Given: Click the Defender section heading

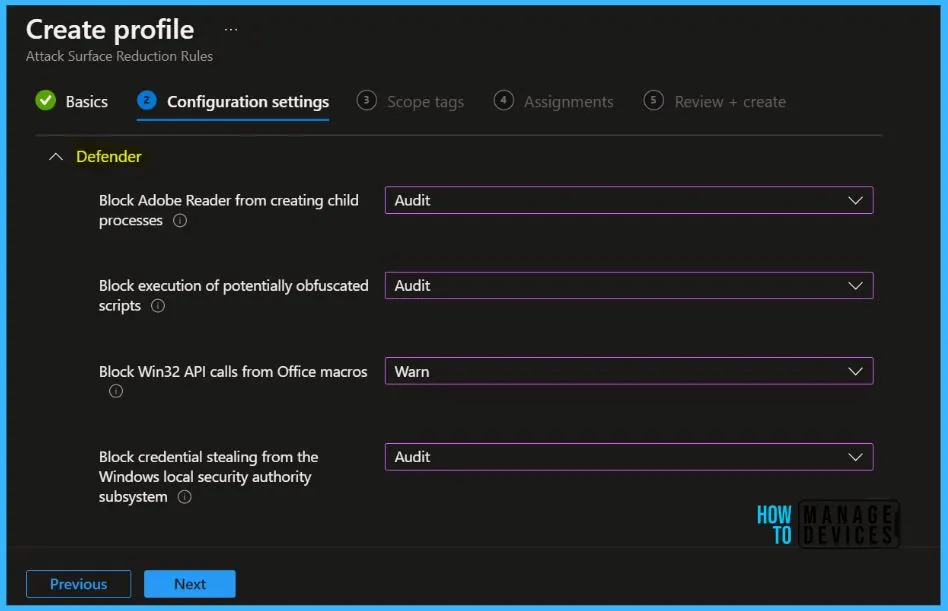Looking at the screenshot, I should point(109,157).
